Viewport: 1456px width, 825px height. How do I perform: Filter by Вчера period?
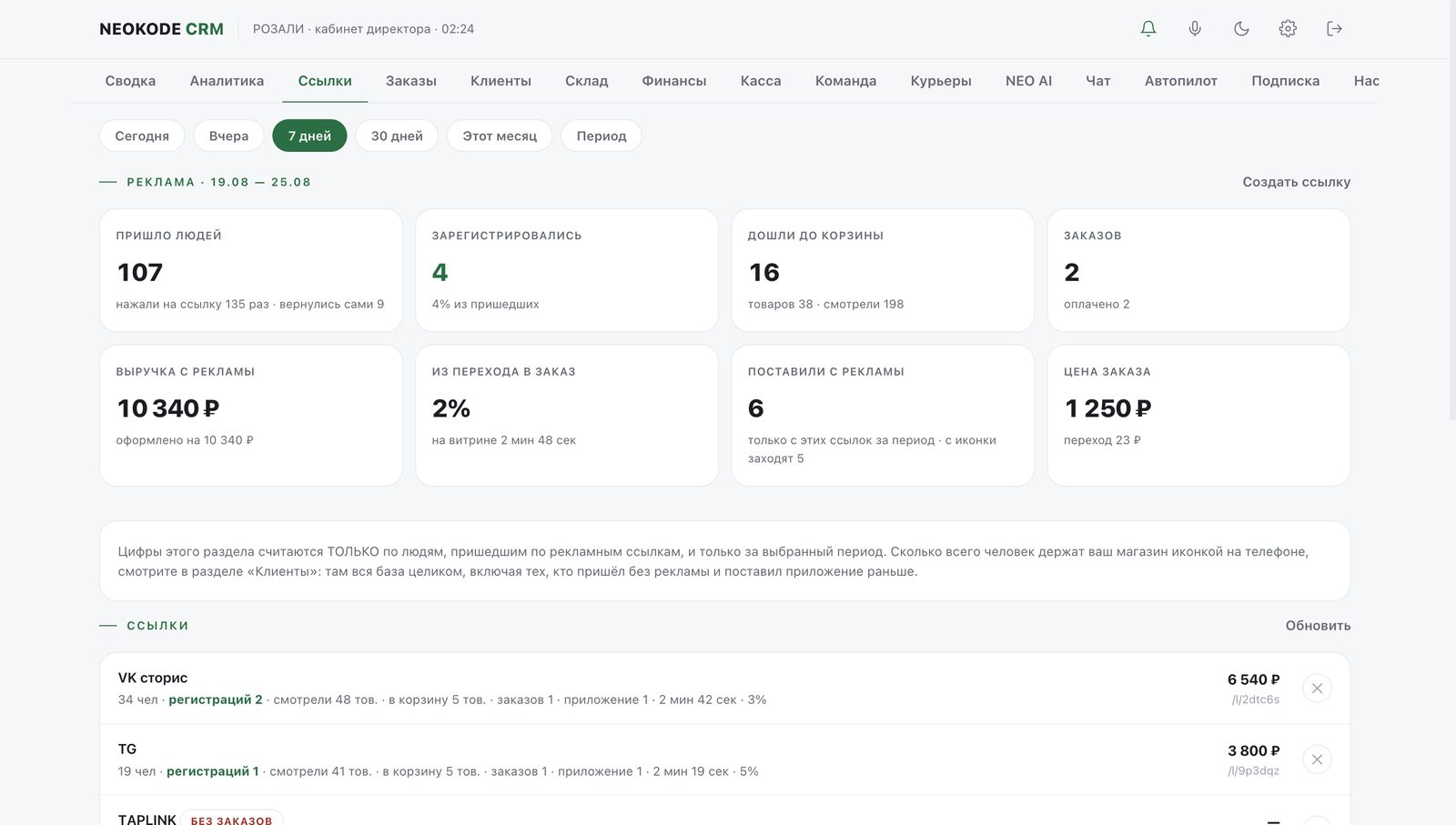(x=228, y=136)
